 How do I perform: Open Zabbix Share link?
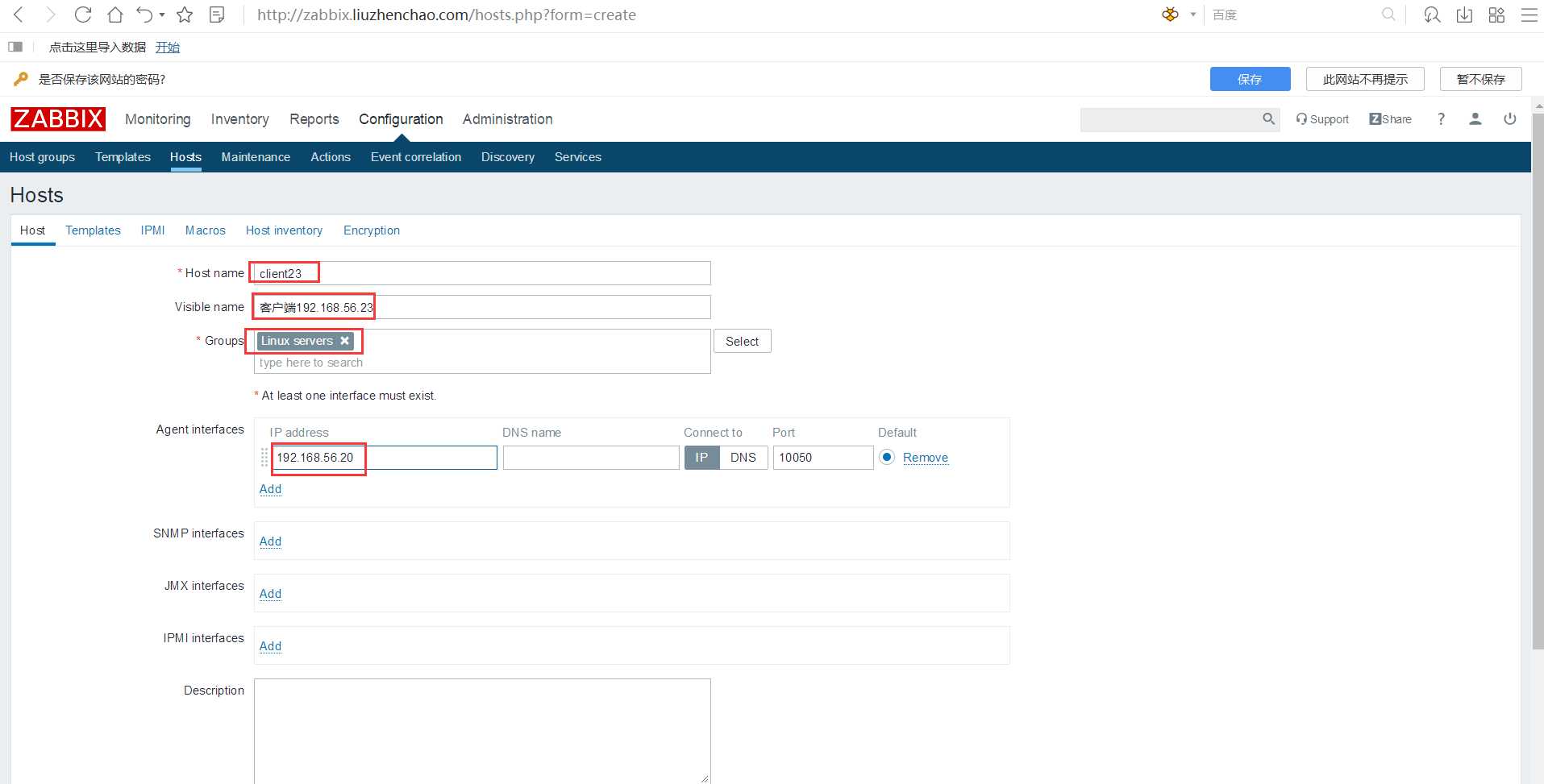1391,119
